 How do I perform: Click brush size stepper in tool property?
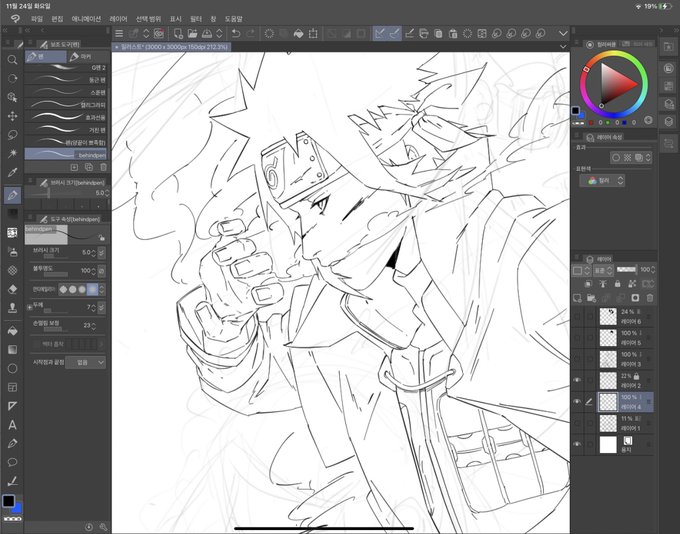(94, 252)
